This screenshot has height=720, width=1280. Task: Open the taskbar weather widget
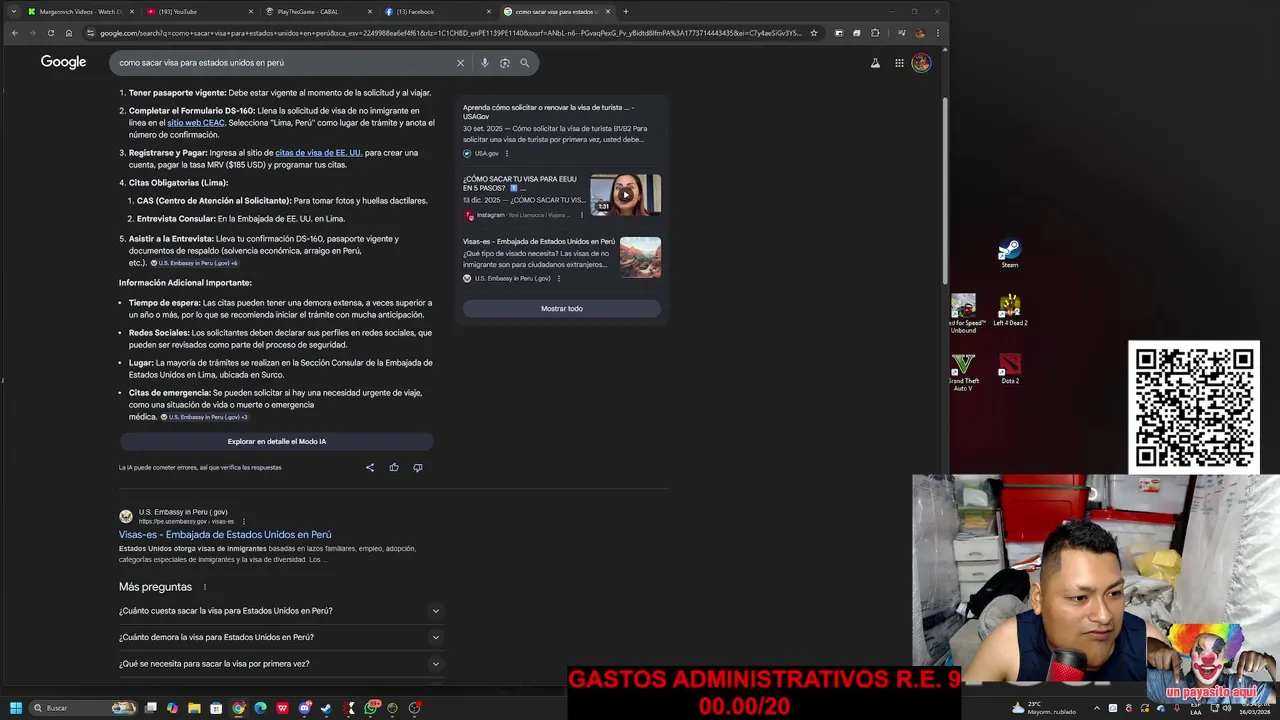coord(1045,708)
